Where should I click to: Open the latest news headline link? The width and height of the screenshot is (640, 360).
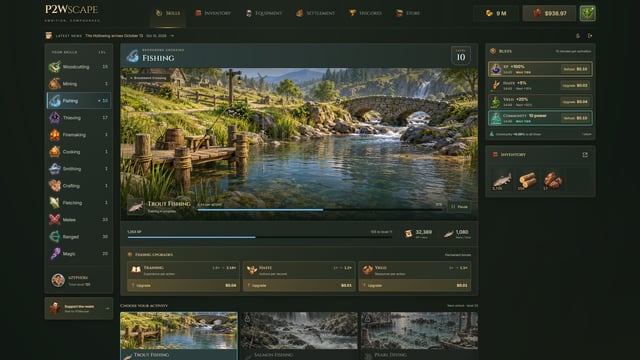[114, 36]
